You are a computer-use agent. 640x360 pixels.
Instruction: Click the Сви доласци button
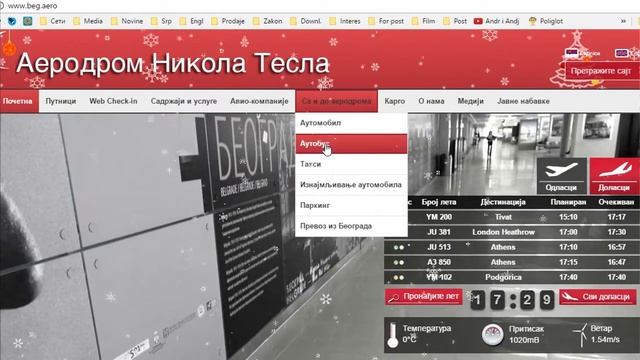click(x=598, y=297)
